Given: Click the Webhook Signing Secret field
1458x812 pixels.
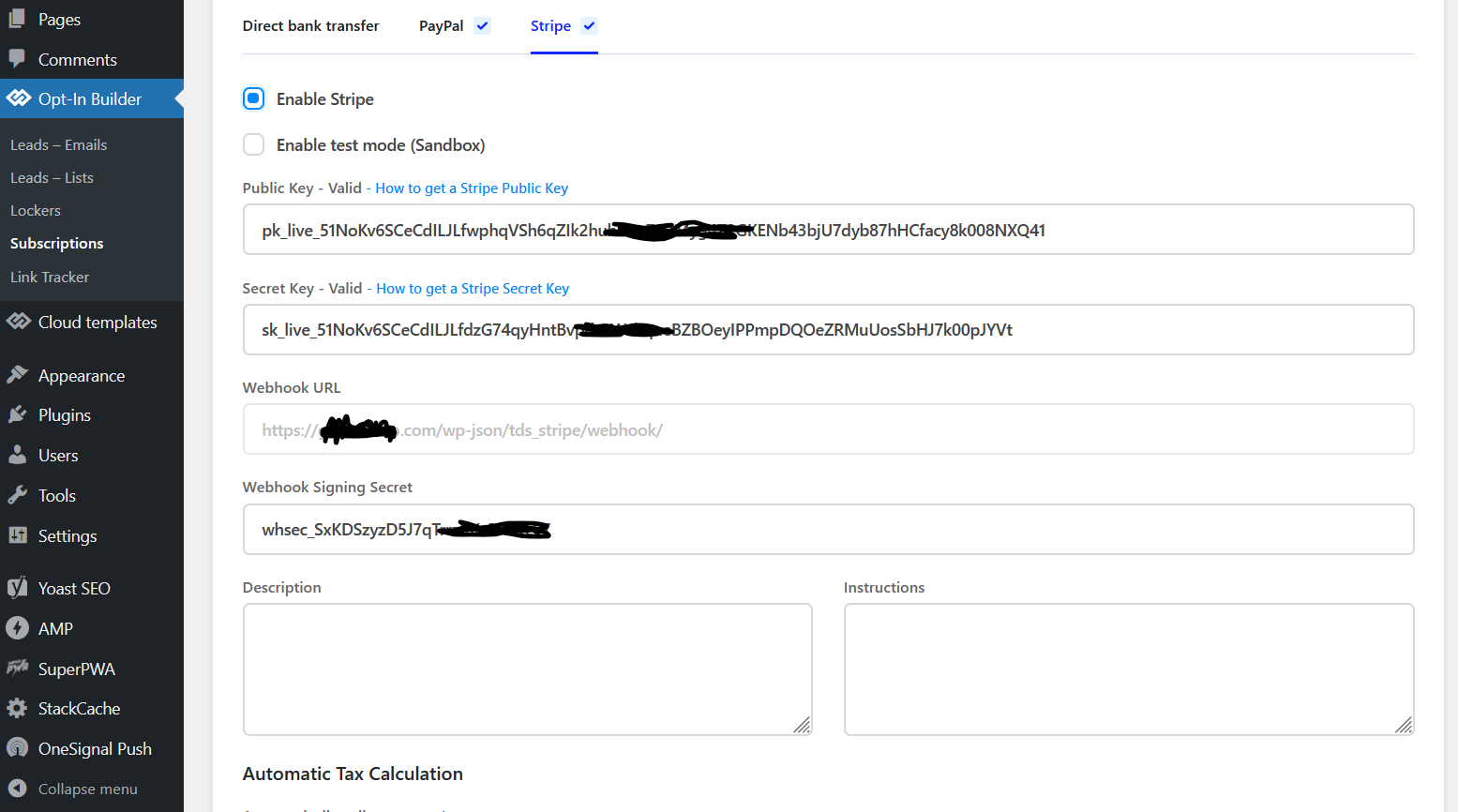Looking at the screenshot, I should tap(828, 529).
